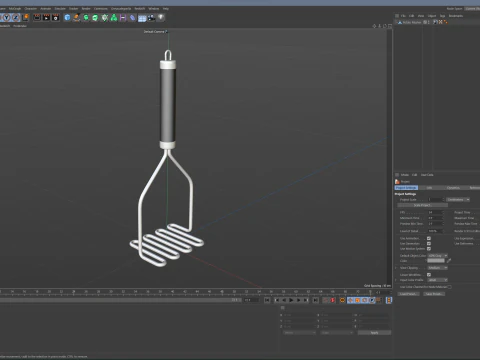Click Save Preset button

(x=434, y=294)
